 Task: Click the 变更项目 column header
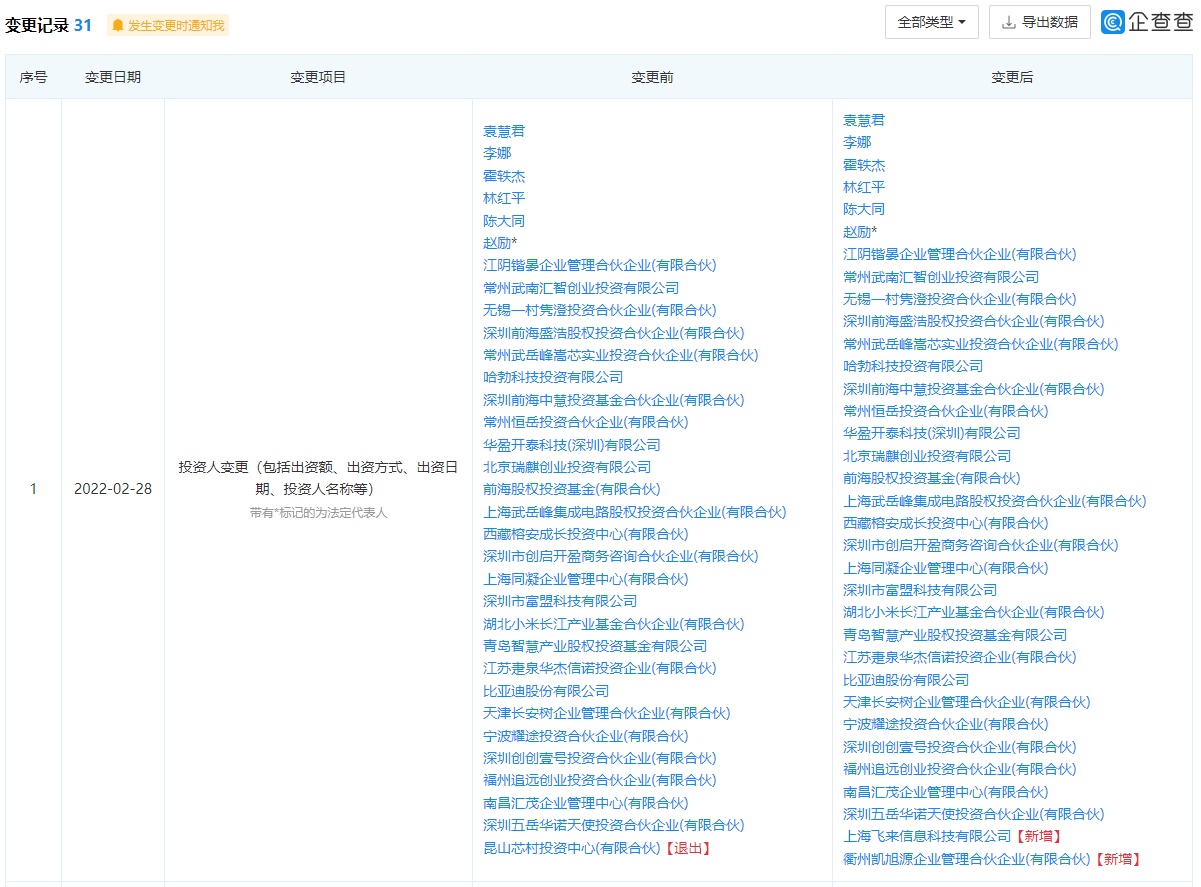[x=318, y=77]
